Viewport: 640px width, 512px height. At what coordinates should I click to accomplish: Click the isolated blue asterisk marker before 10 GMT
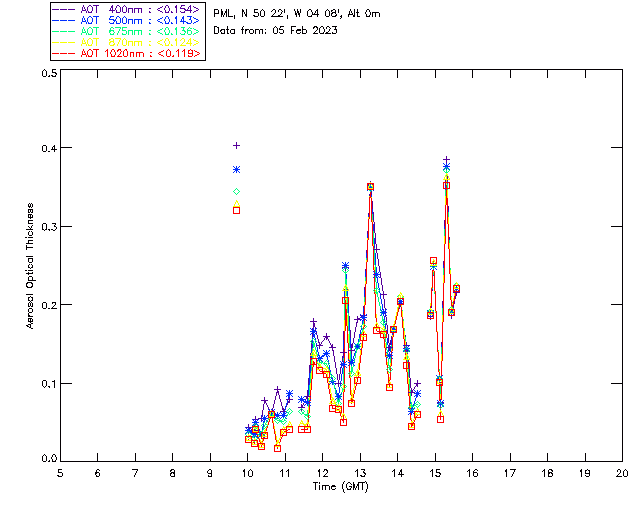coord(236,169)
